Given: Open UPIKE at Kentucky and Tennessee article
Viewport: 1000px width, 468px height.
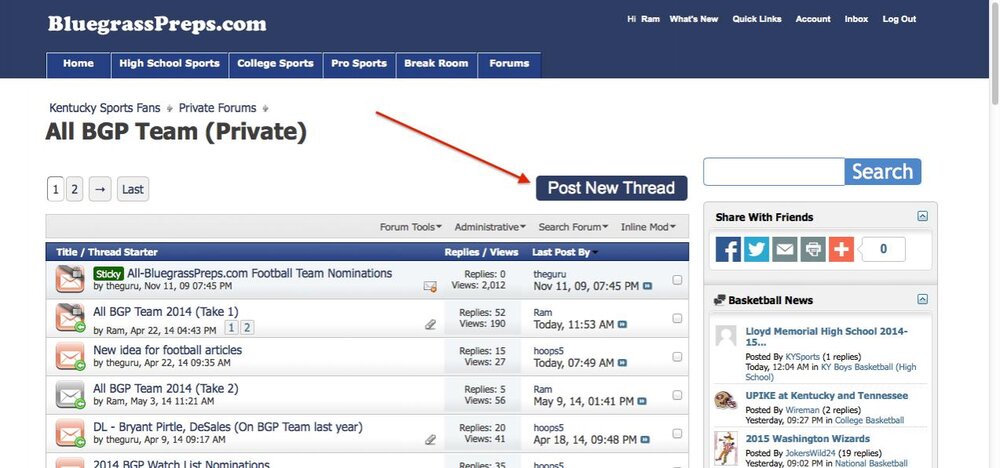Looking at the screenshot, I should [x=827, y=395].
